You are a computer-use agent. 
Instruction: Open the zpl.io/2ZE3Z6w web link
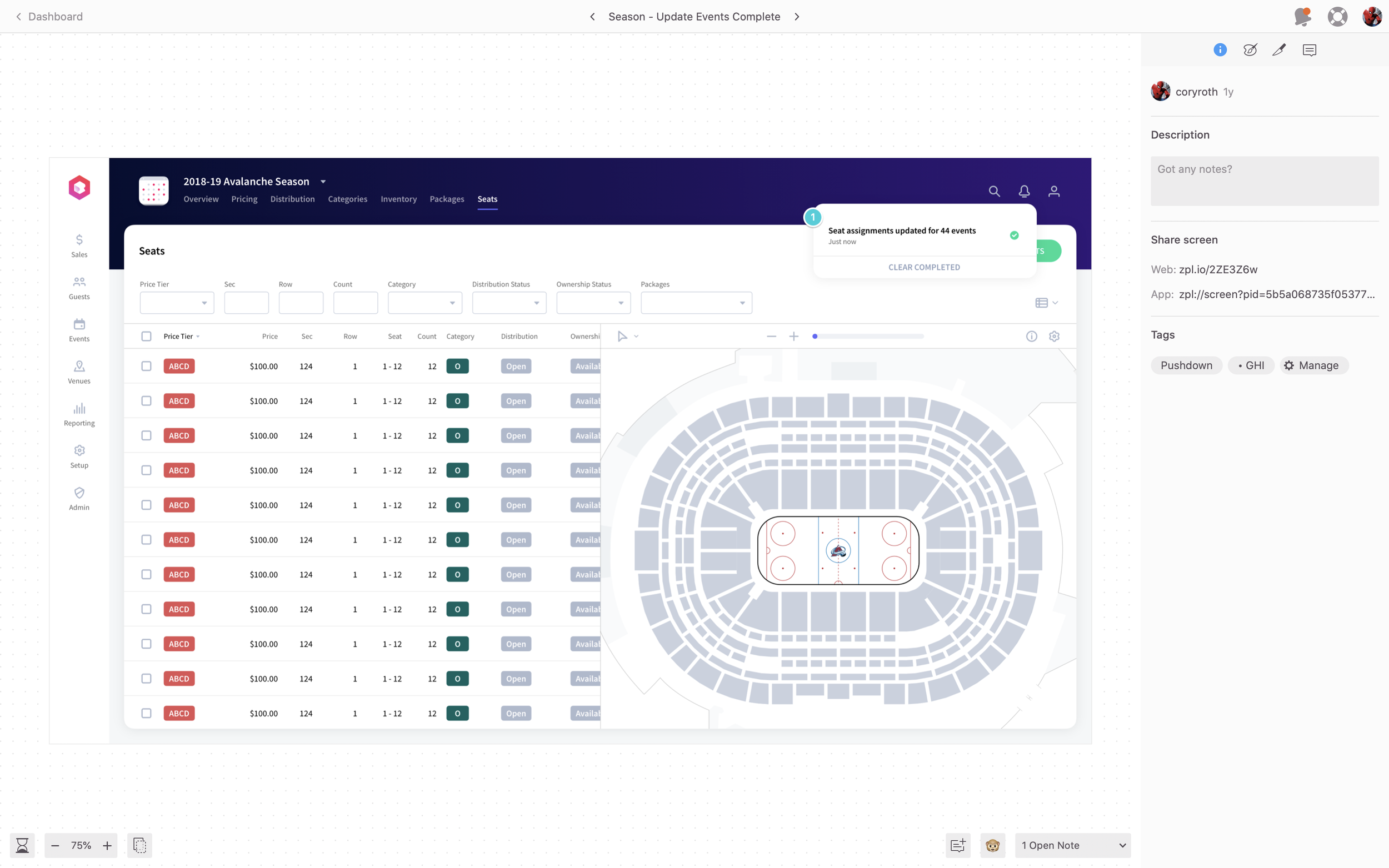1218,270
